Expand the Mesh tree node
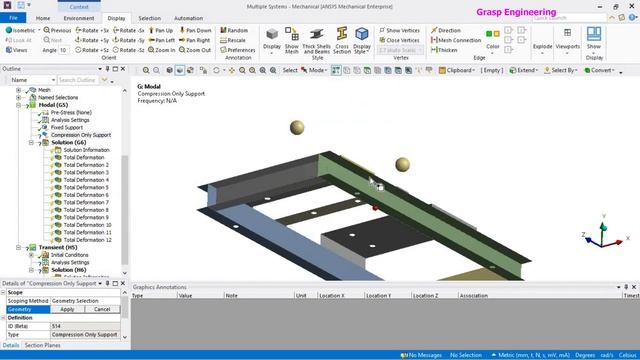 (x=18, y=90)
